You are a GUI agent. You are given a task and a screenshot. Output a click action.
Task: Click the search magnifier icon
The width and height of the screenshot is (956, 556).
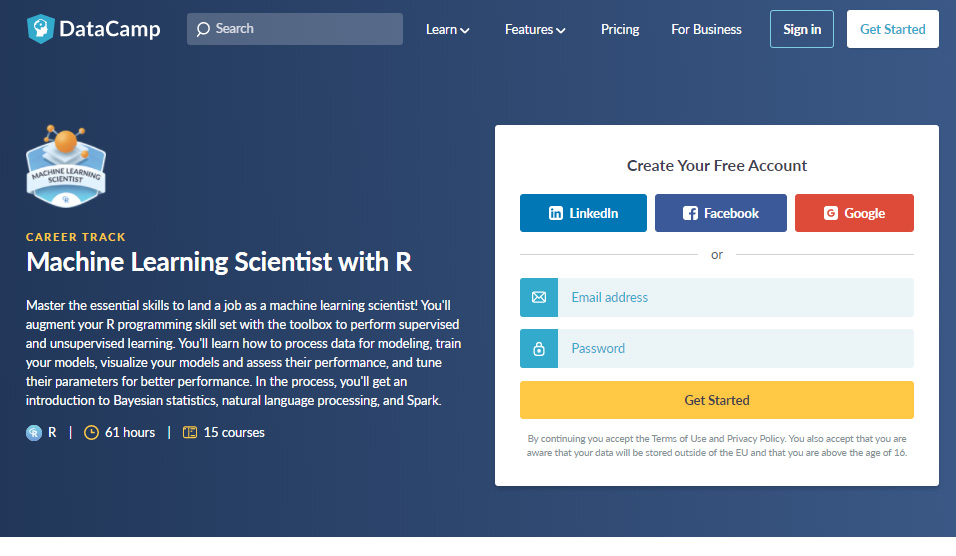tap(203, 29)
